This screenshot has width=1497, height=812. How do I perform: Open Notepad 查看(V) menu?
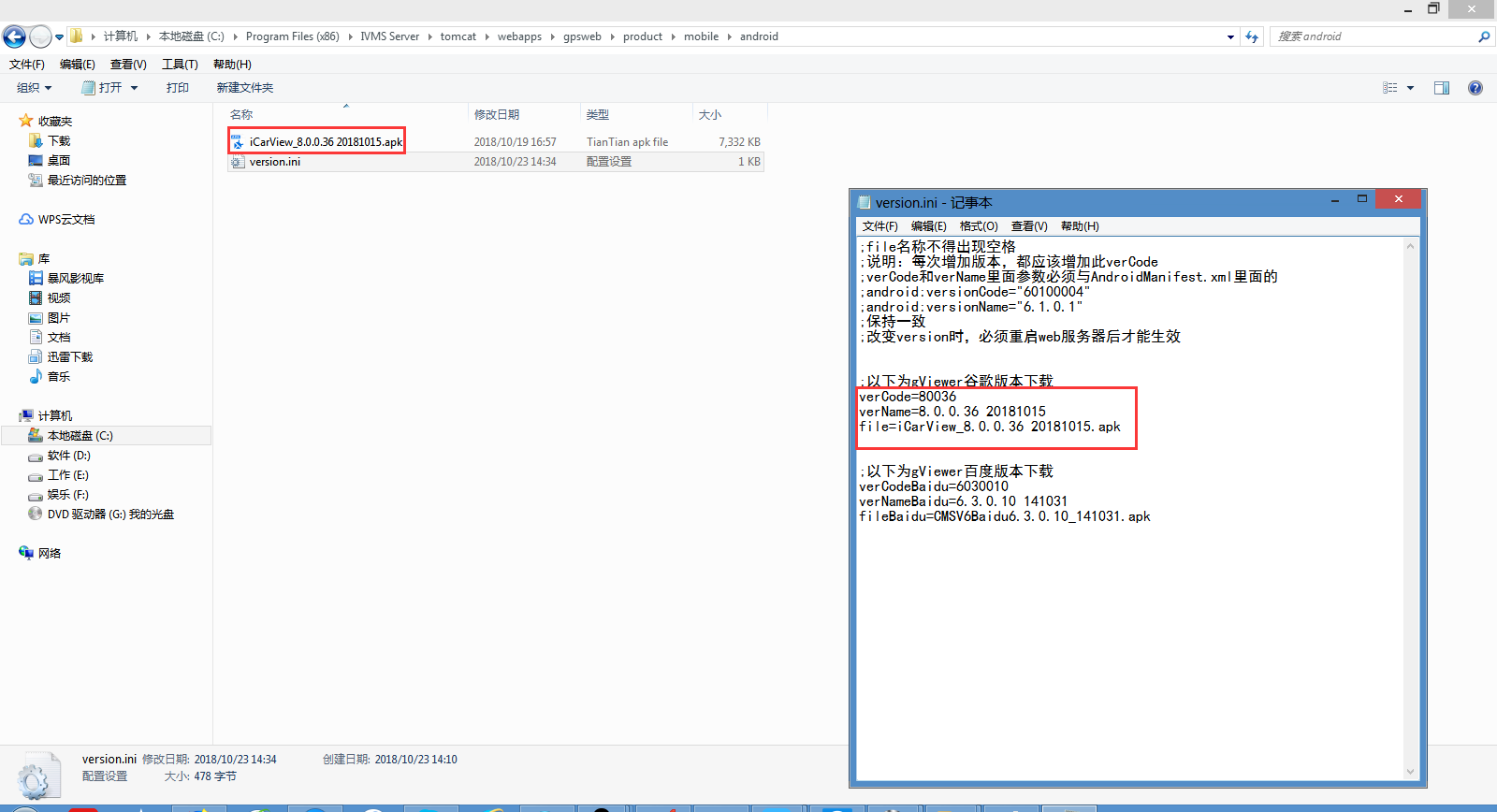1029,226
